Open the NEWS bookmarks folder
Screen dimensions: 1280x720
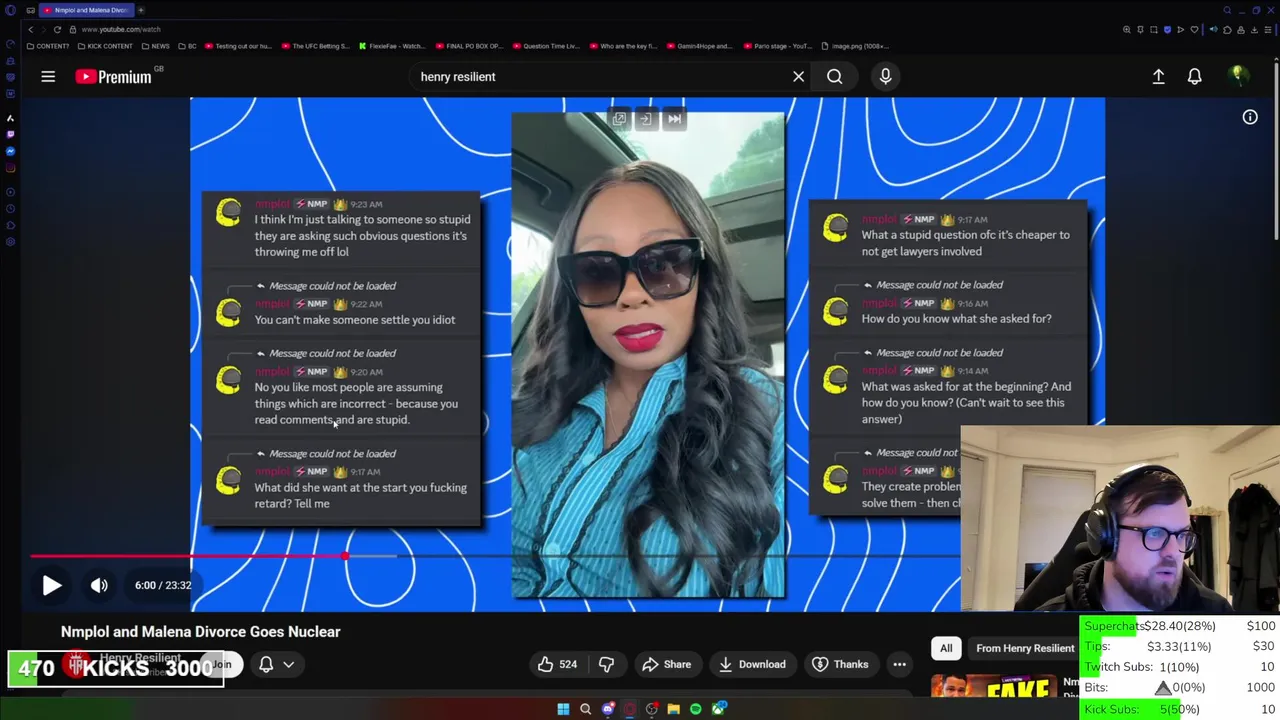pos(155,46)
